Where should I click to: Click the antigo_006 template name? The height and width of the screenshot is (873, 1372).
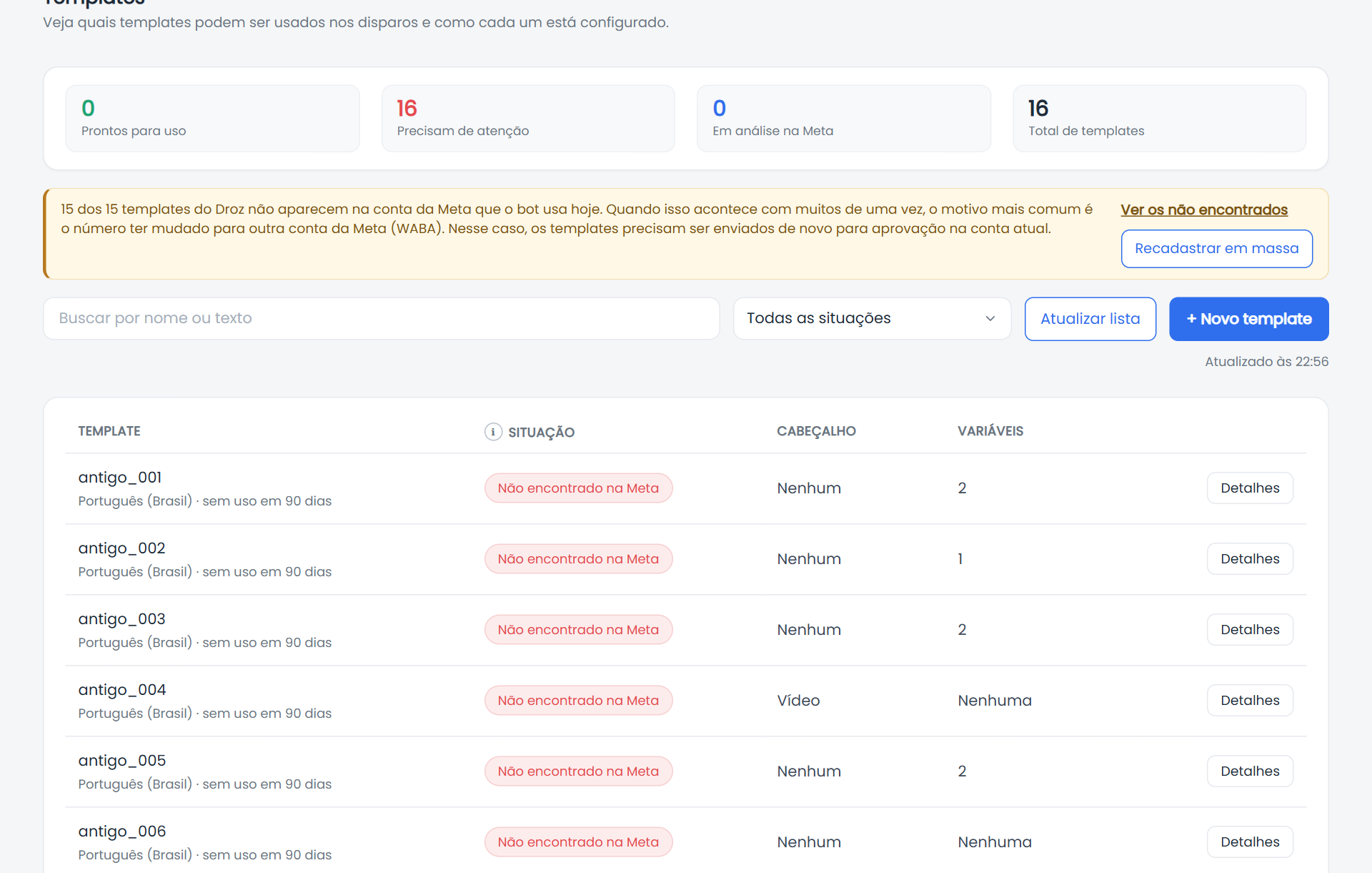(x=122, y=832)
